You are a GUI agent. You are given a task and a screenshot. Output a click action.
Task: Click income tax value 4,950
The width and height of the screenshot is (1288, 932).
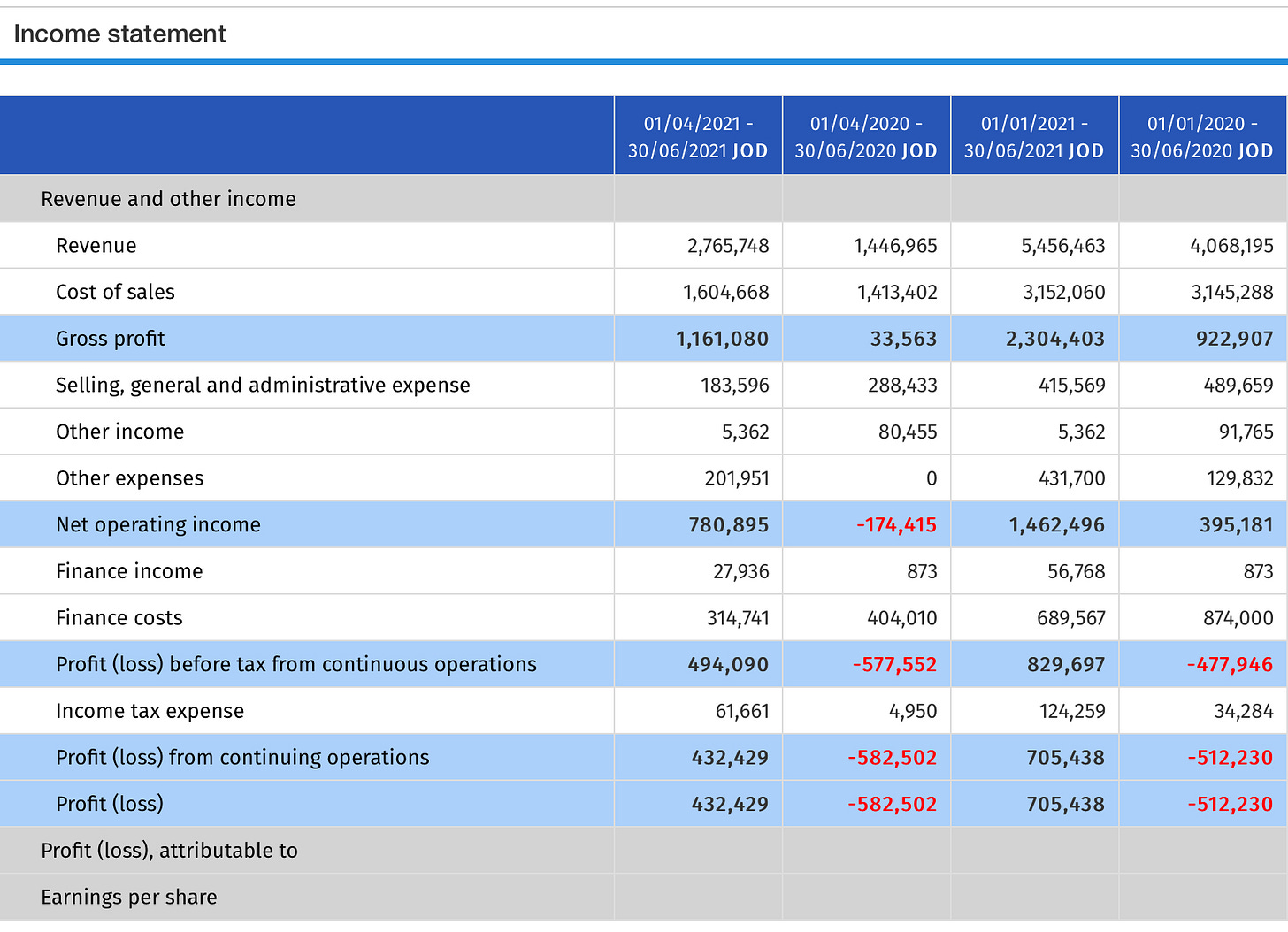(x=913, y=711)
